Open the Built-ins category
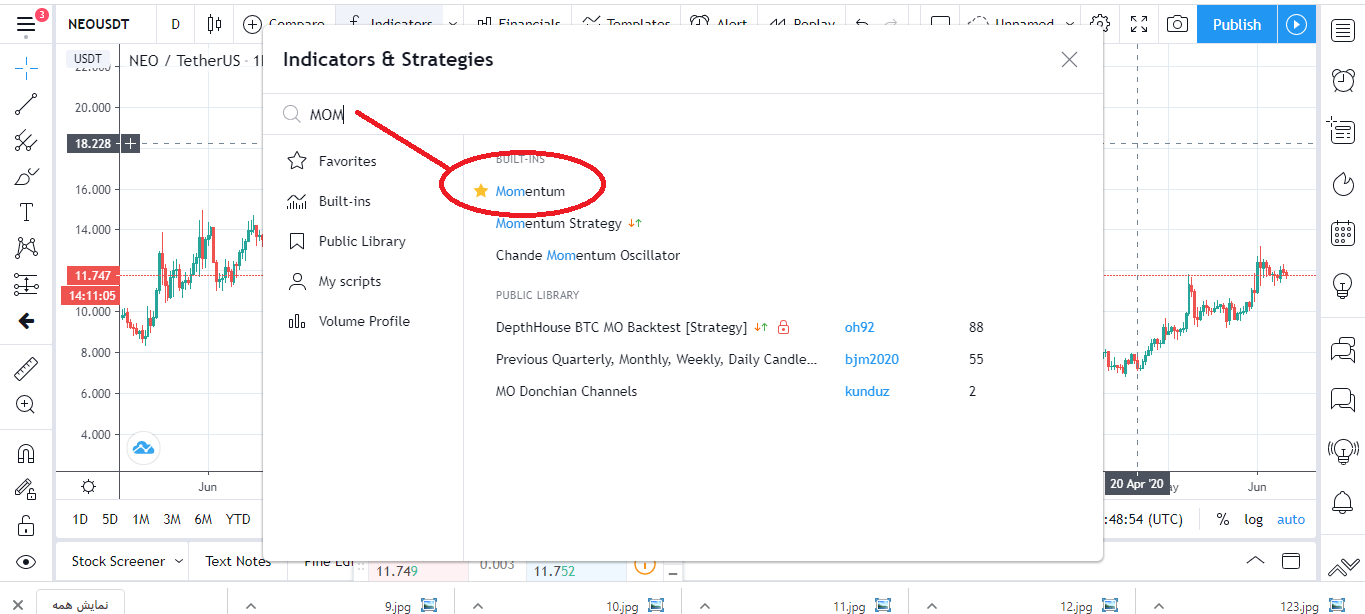The width and height of the screenshot is (1365, 614). point(329,201)
